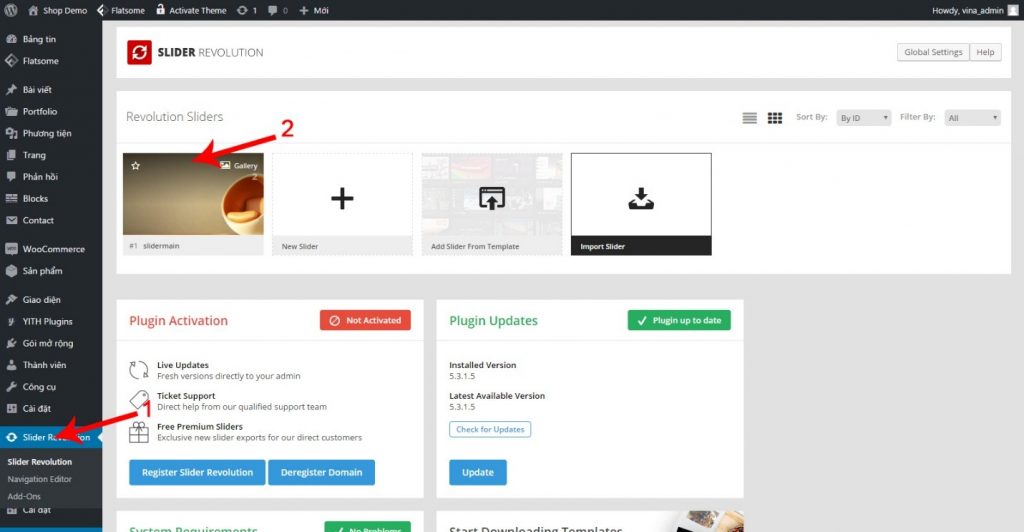Switch to grid view icon
The width and height of the screenshot is (1024, 532).
tap(775, 118)
